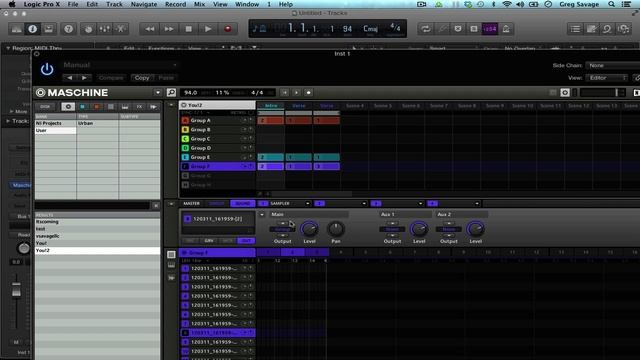Select the Scene 4 slot

click(355, 106)
